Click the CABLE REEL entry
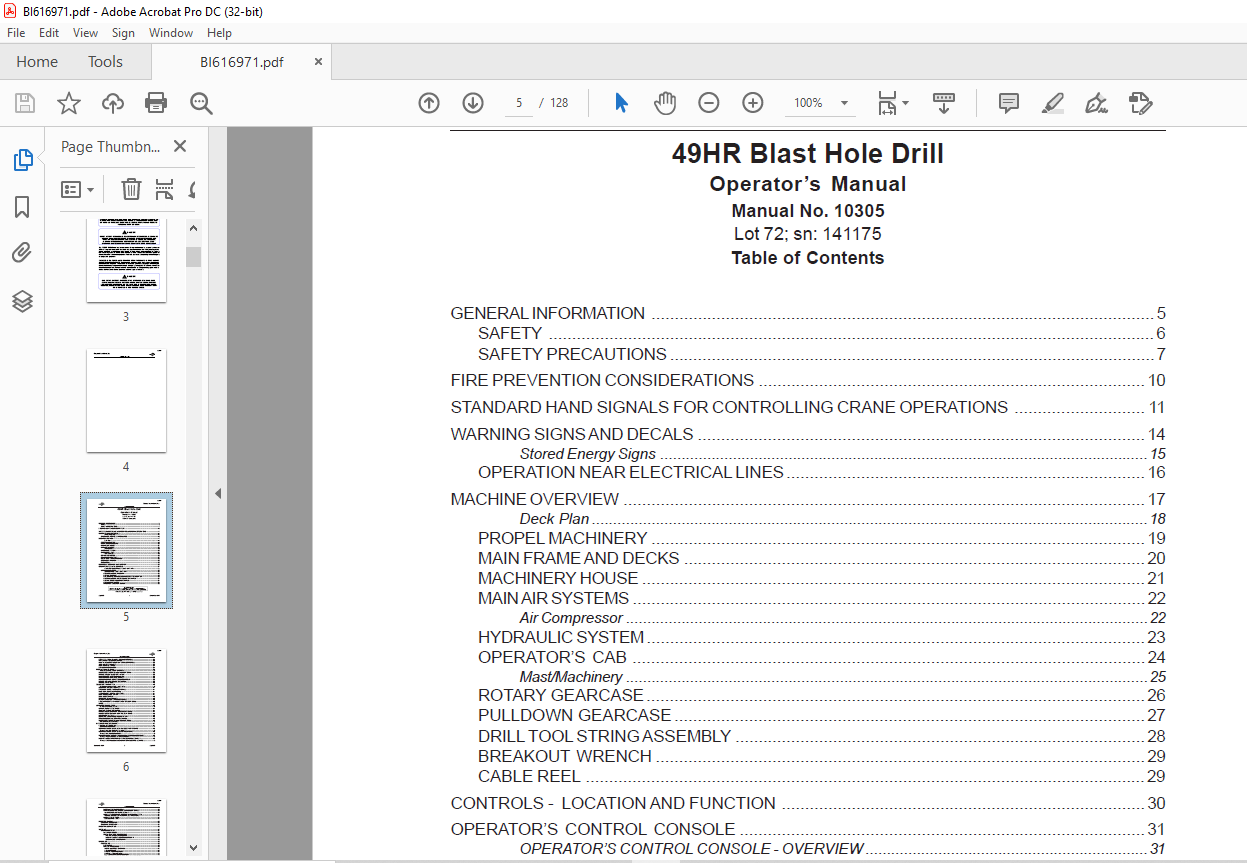The height and width of the screenshot is (863, 1247). (822, 776)
